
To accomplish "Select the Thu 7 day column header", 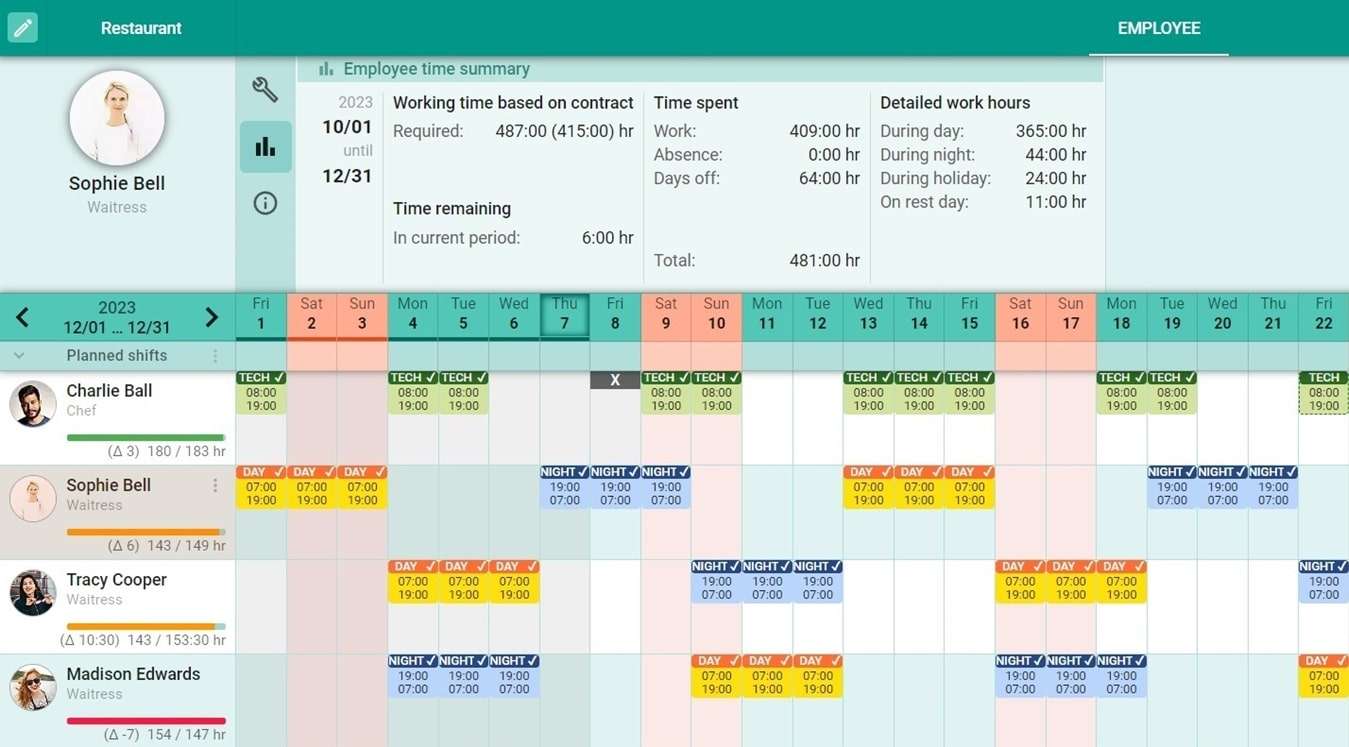I will tap(565, 314).
